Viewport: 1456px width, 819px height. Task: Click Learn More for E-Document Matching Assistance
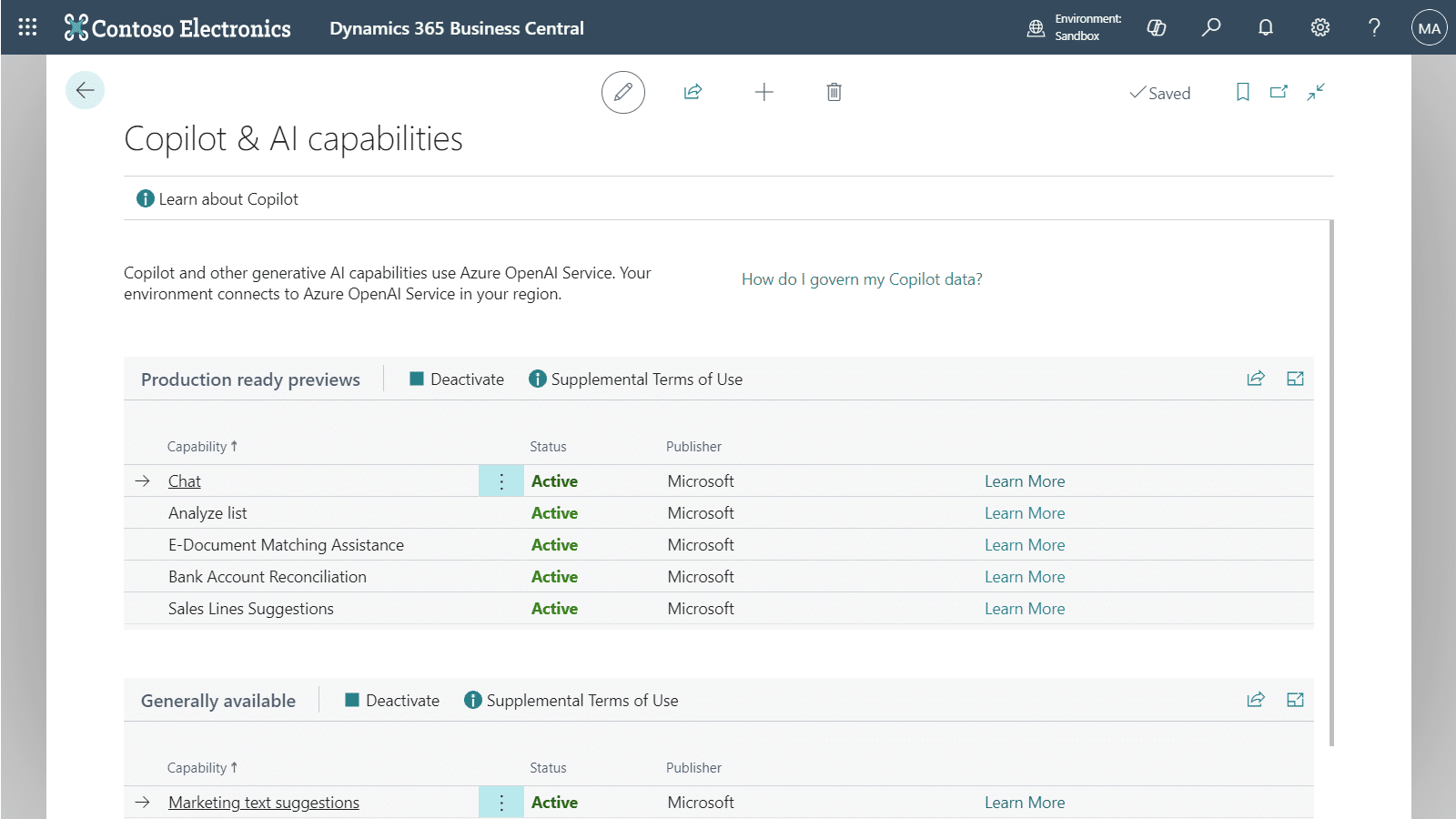(x=1025, y=545)
